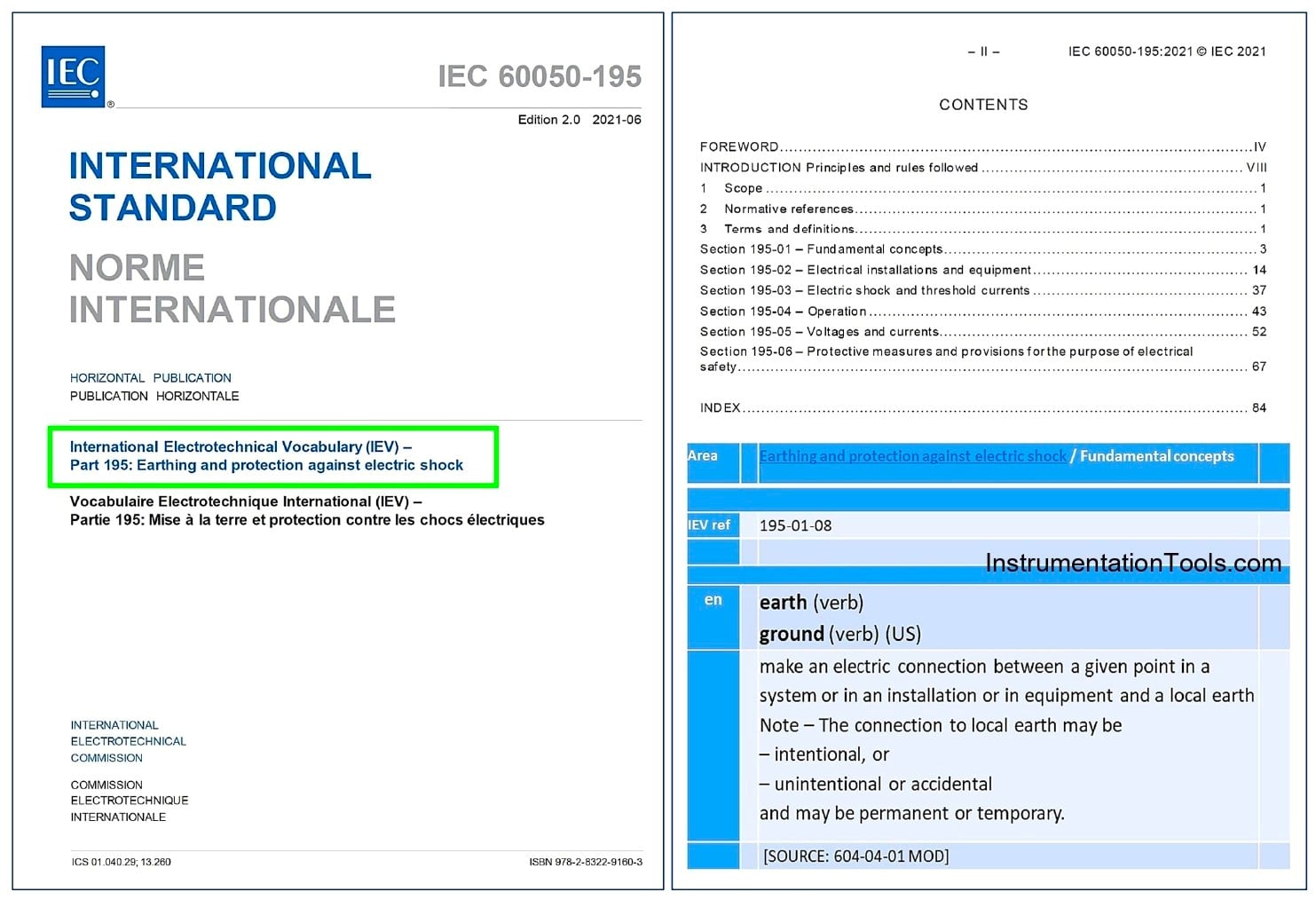1316x900 pixels.
Task: Click the COMMISSION ELECTROTECHNIQUE INTERNATIONALE text
Action: pos(130,801)
